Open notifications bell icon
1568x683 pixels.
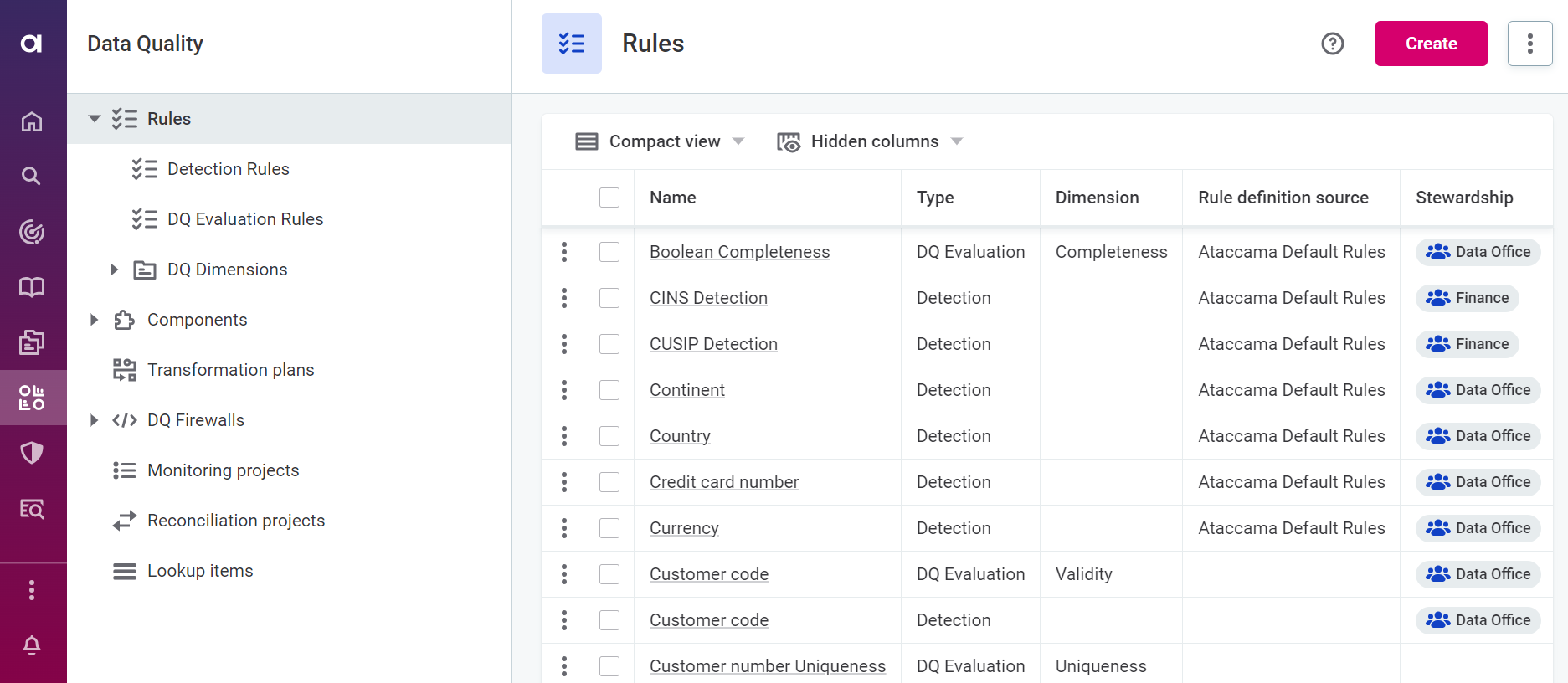tap(32, 645)
